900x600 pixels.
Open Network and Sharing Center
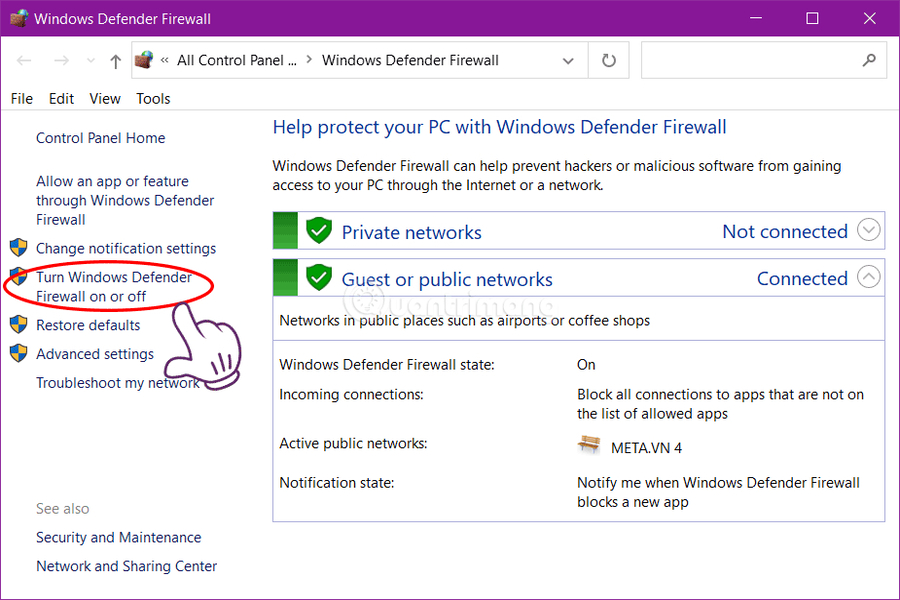tap(126, 566)
